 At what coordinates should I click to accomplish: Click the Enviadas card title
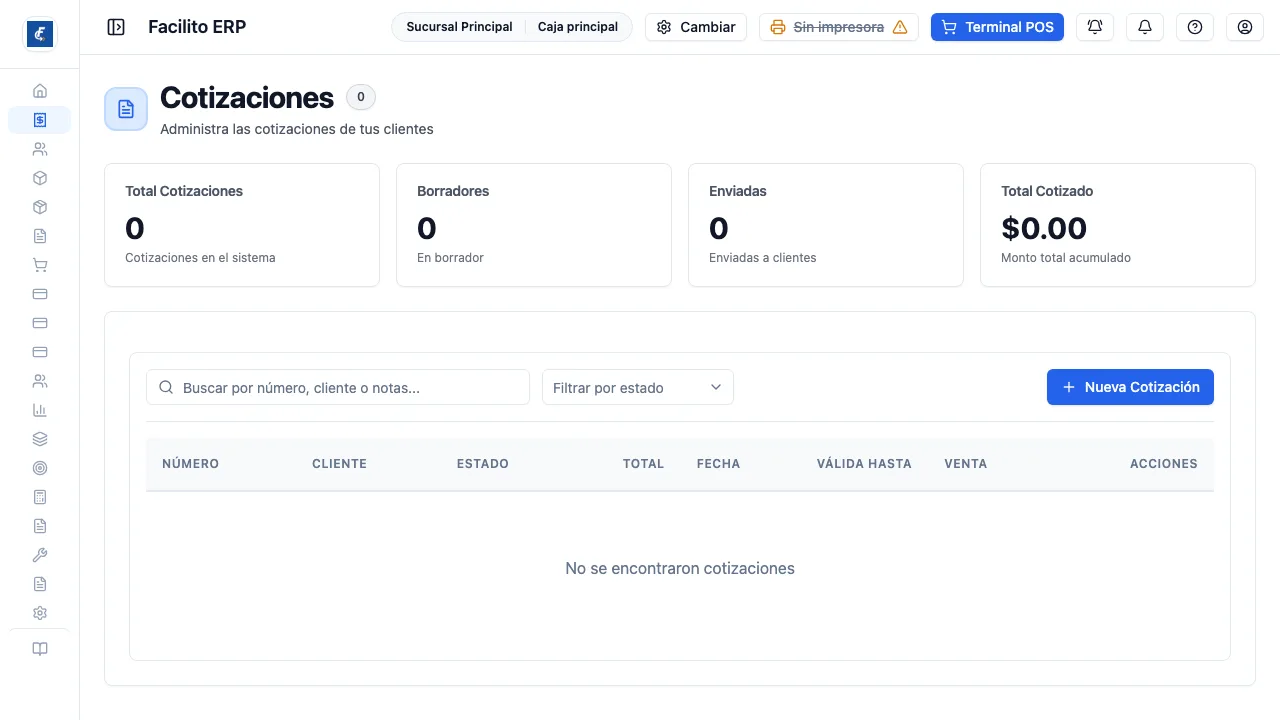[738, 191]
